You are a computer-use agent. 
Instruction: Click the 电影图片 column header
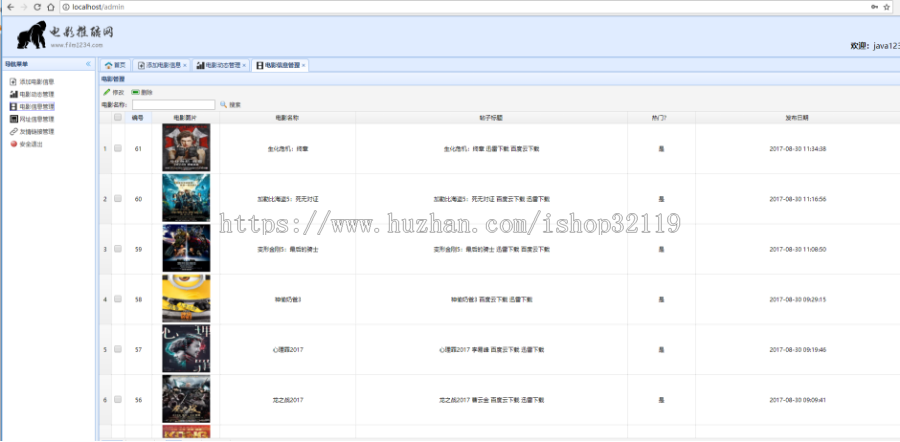tap(186, 118)
